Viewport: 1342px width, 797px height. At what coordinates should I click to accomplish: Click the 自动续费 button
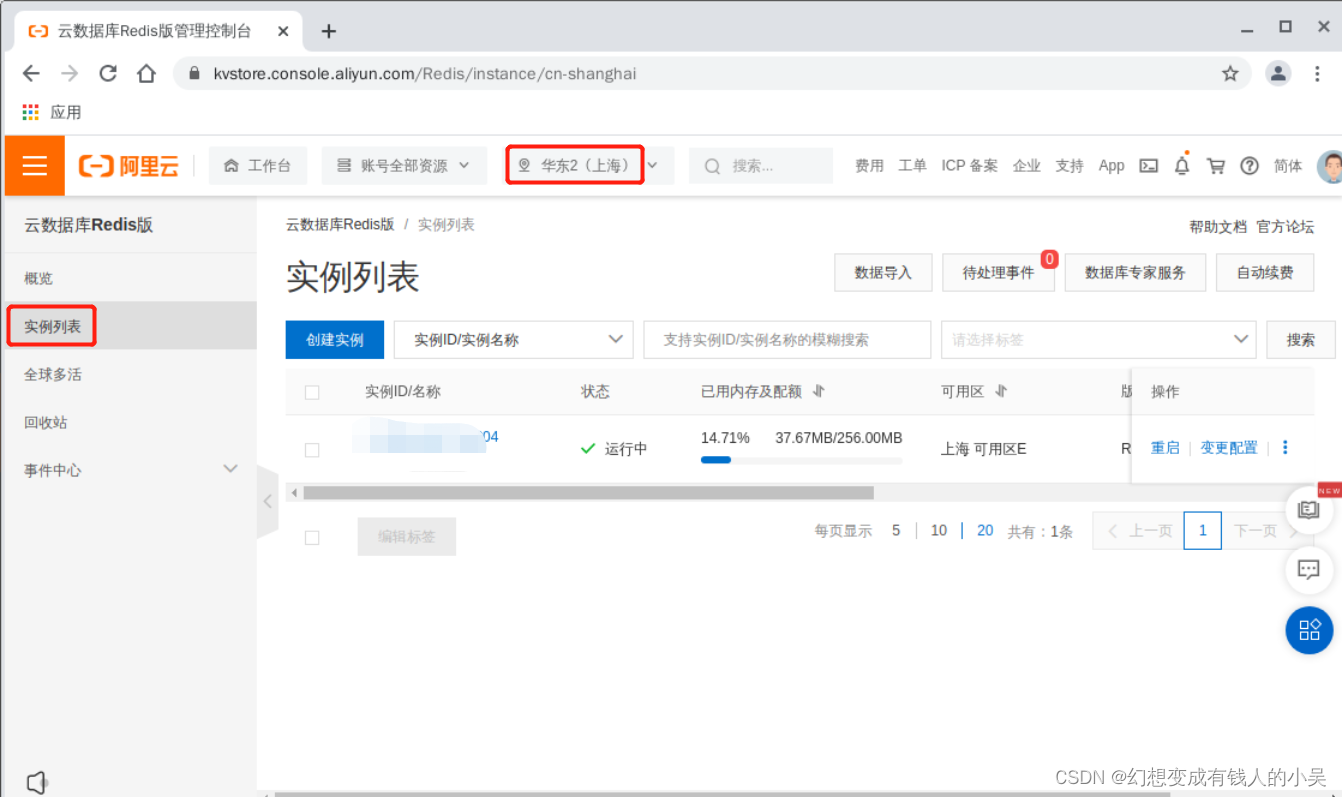point(1265,272)
